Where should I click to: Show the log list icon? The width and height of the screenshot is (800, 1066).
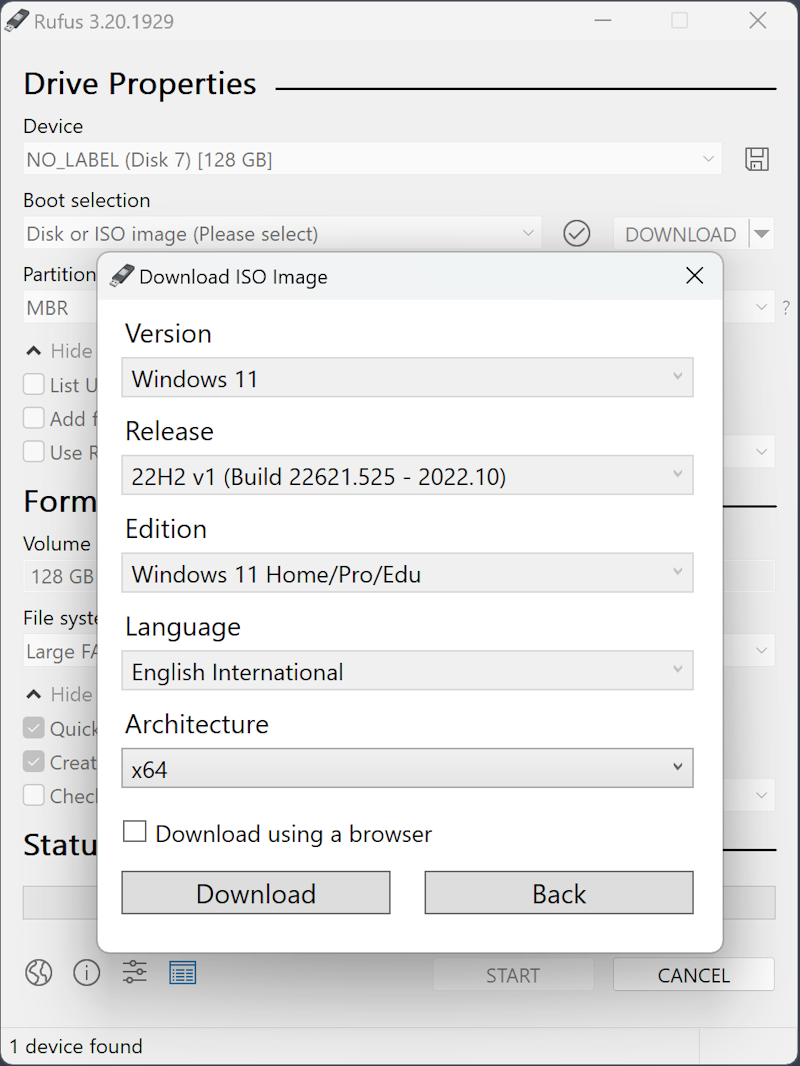click(x=183, y=972)
